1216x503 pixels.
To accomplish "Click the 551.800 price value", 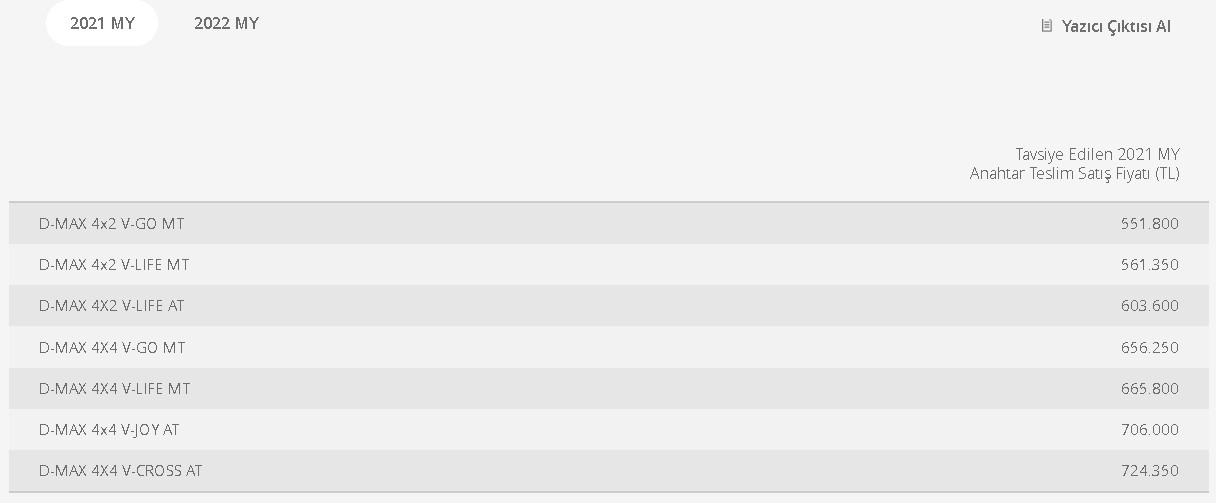I will pos(1150,223).
